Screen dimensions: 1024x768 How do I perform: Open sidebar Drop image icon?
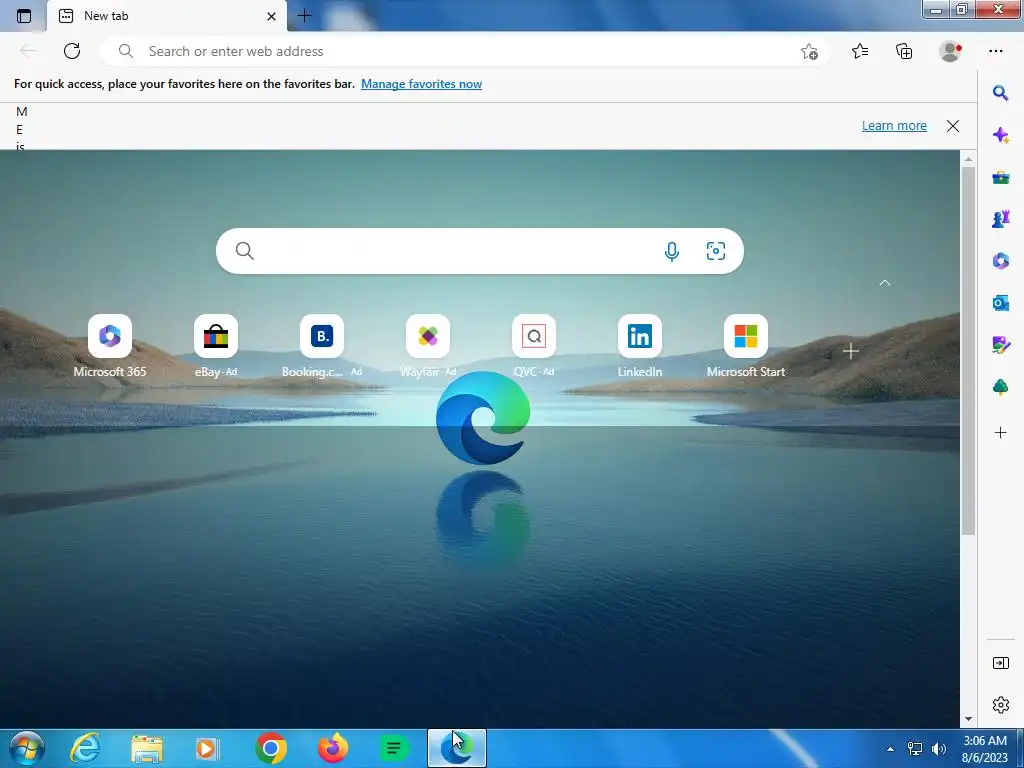[x=1000, y=345]
